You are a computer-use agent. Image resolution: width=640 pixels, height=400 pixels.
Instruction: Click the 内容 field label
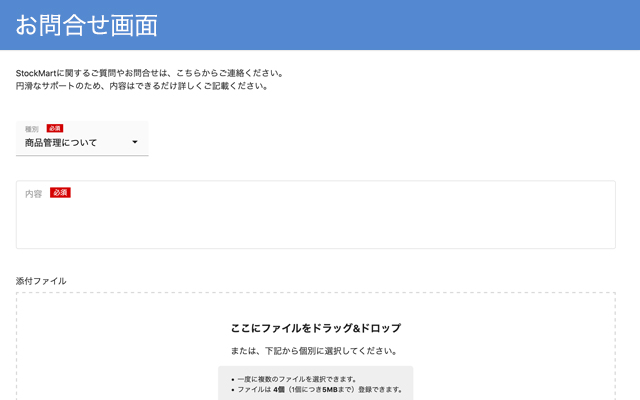click(x=34, y=193)
